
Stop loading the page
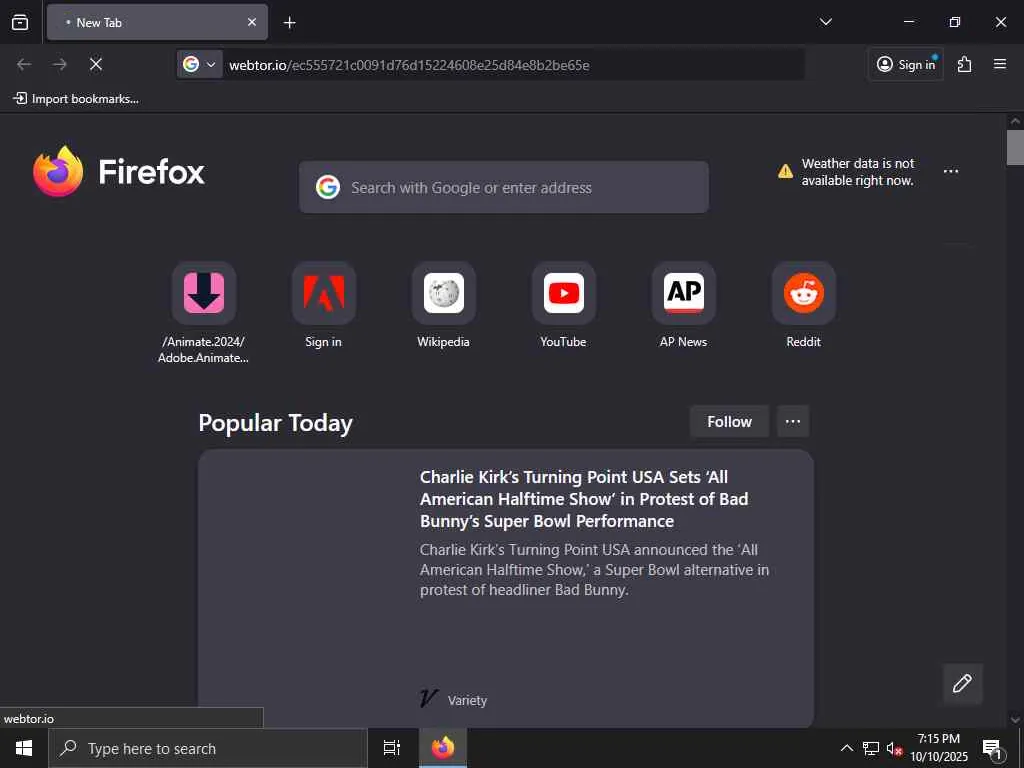96,64
